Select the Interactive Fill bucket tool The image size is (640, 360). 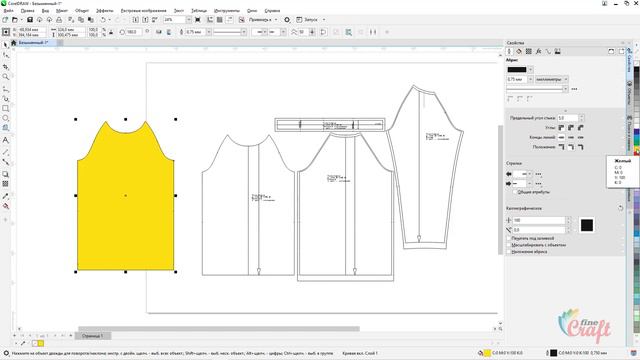(6, 206)
